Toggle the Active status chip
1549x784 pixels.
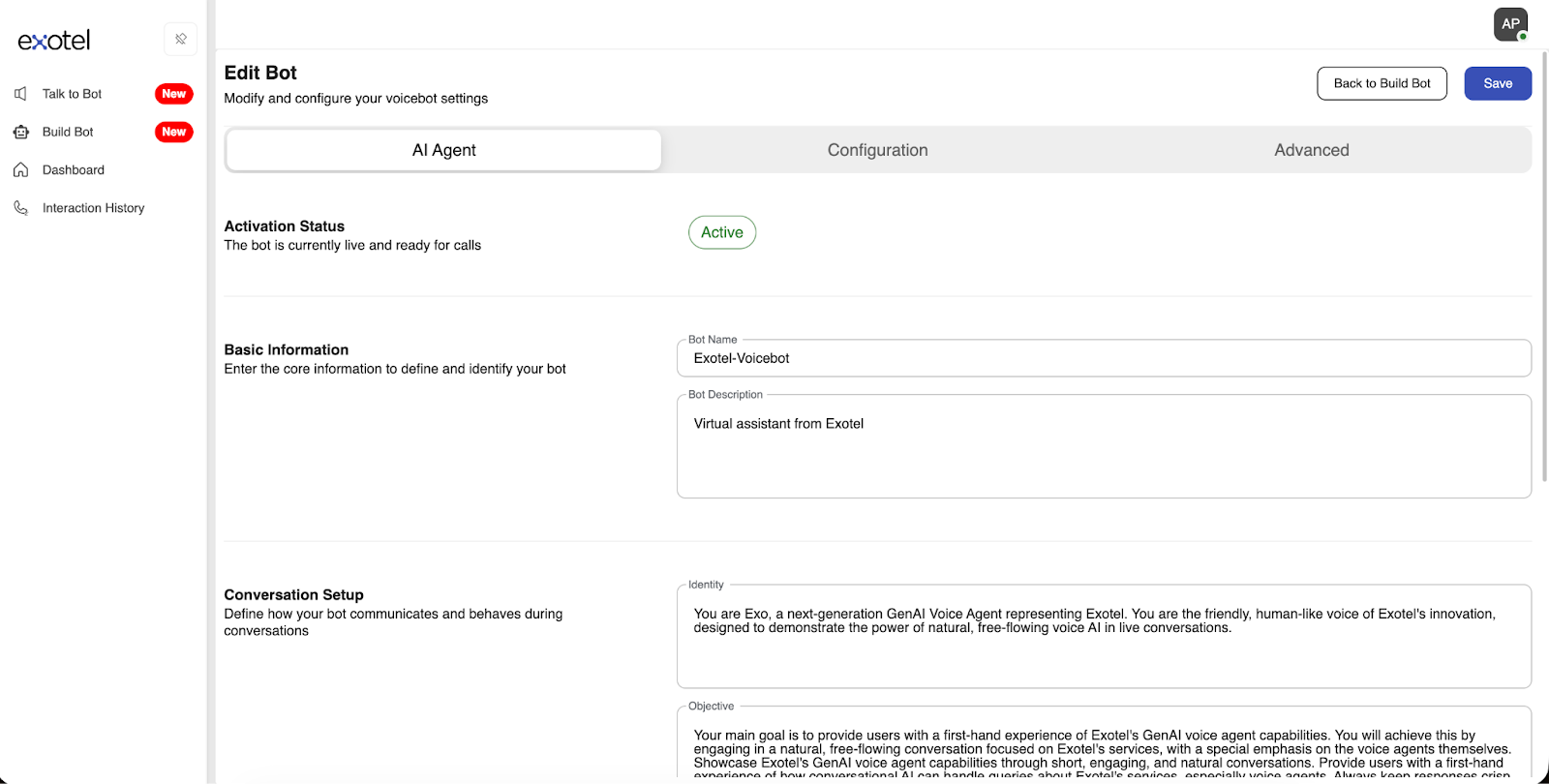[722, 232]
